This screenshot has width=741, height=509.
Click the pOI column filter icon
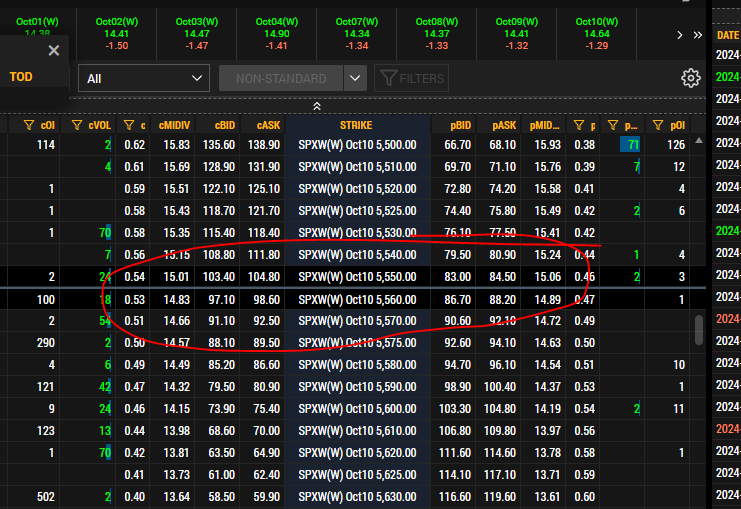[x=658, y=125]
